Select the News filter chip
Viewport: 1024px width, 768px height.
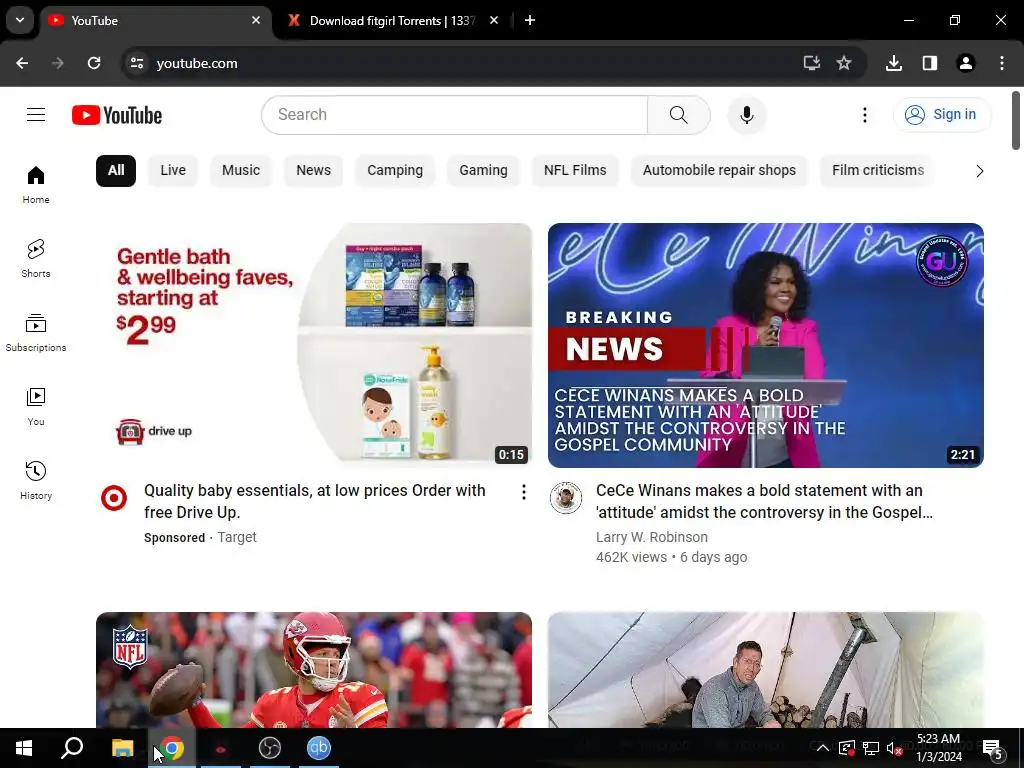click(x=313, y=170)
